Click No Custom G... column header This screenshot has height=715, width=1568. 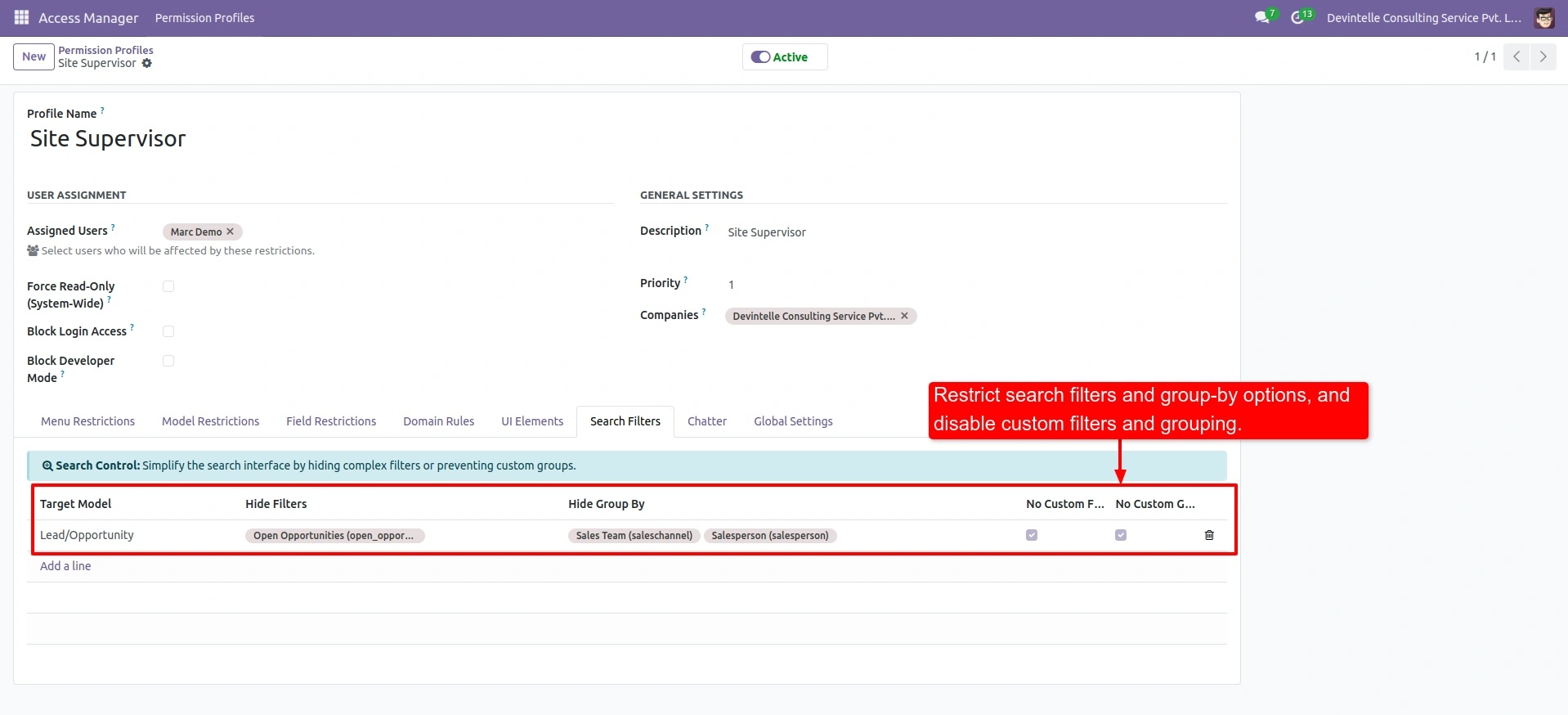1155,504
